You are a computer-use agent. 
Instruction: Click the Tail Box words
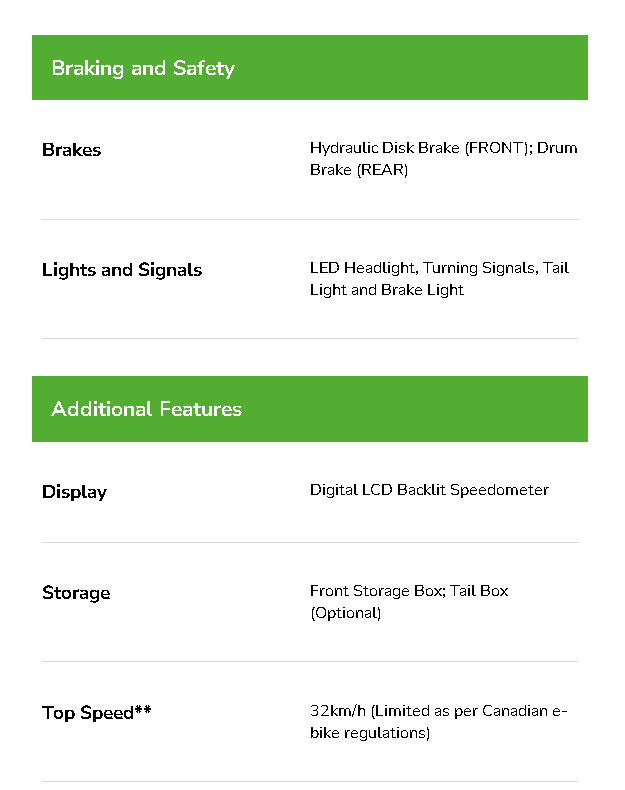[479, 591]
